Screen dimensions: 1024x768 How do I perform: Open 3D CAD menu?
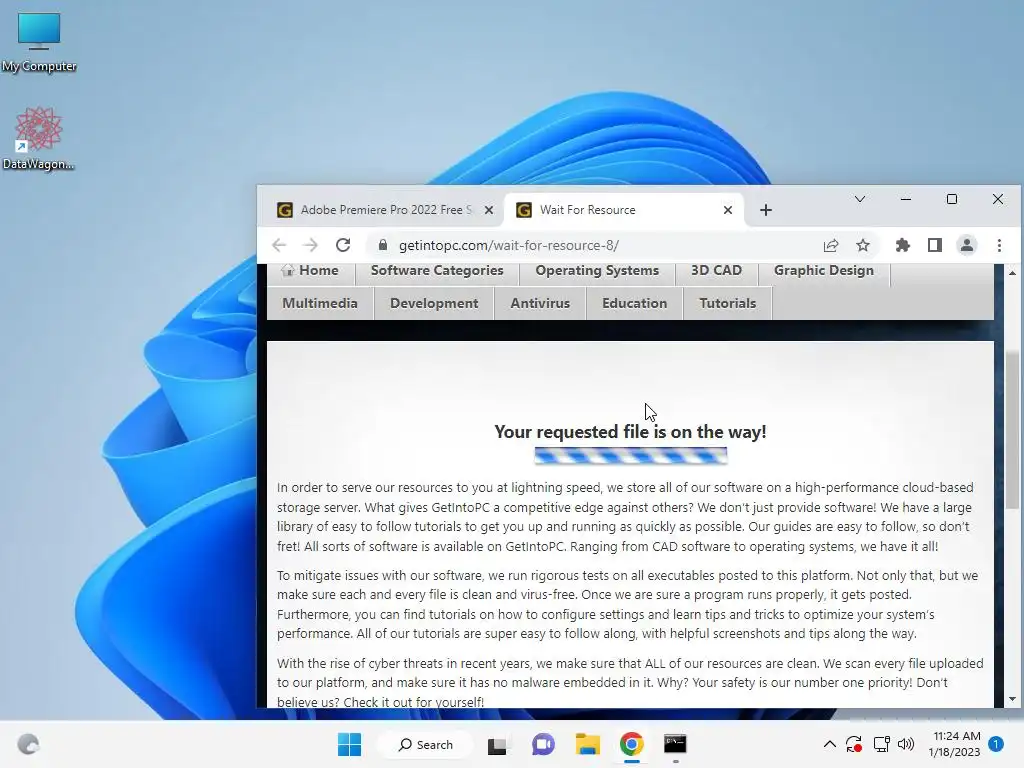pyautogui.click(x=716, y=271)
